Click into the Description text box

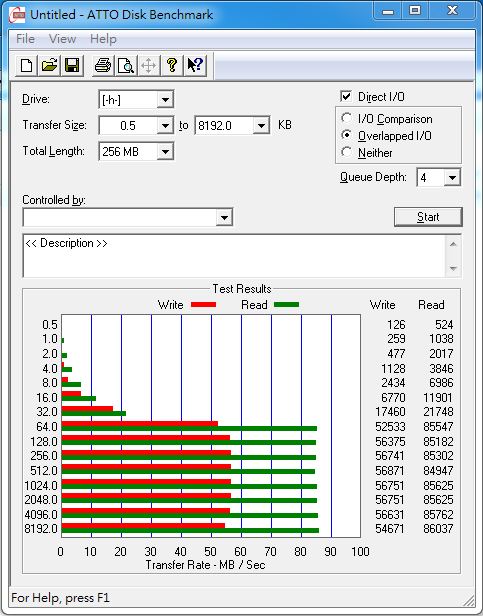pos(234,256)
